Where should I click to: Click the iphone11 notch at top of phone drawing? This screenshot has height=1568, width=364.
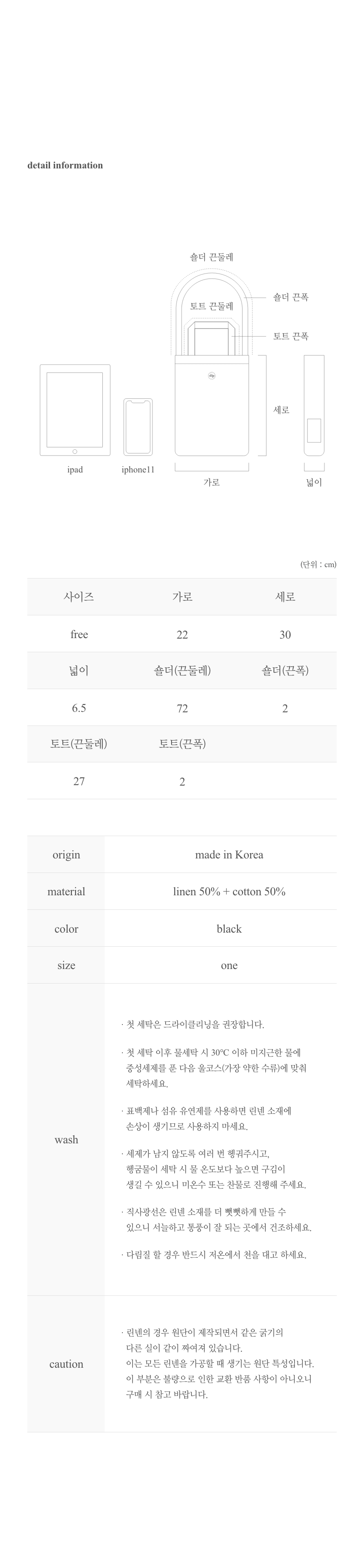(x=137, y=402)
